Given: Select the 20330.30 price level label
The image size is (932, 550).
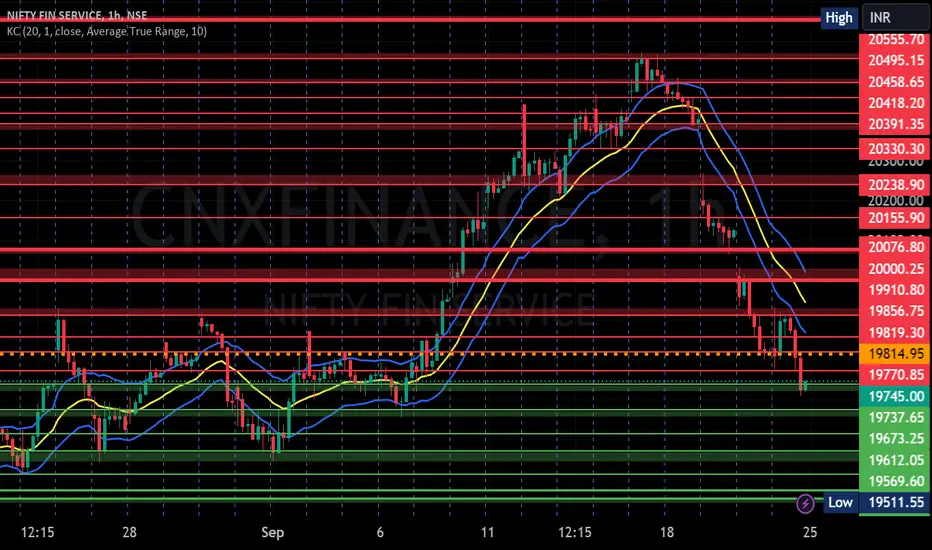Looking at the screenshot, I should coord(895,149).
